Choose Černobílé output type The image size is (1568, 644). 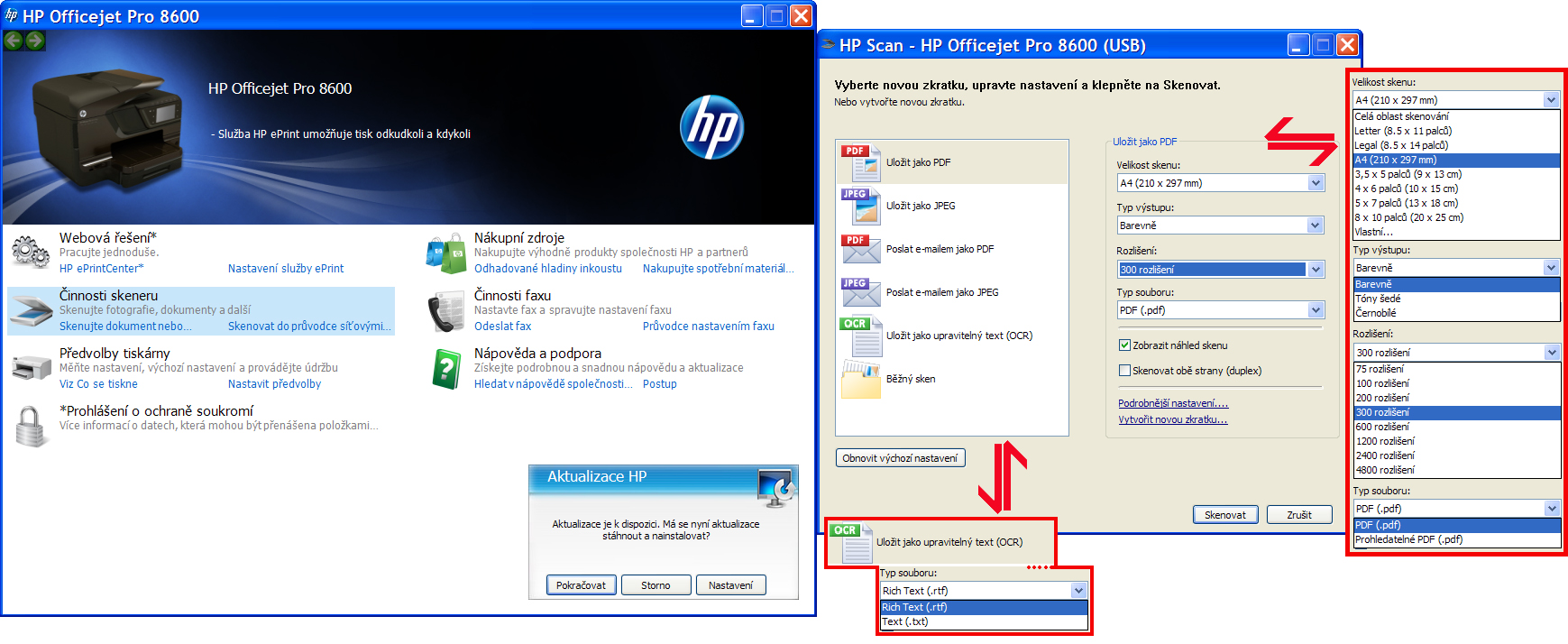[1456, 313]
